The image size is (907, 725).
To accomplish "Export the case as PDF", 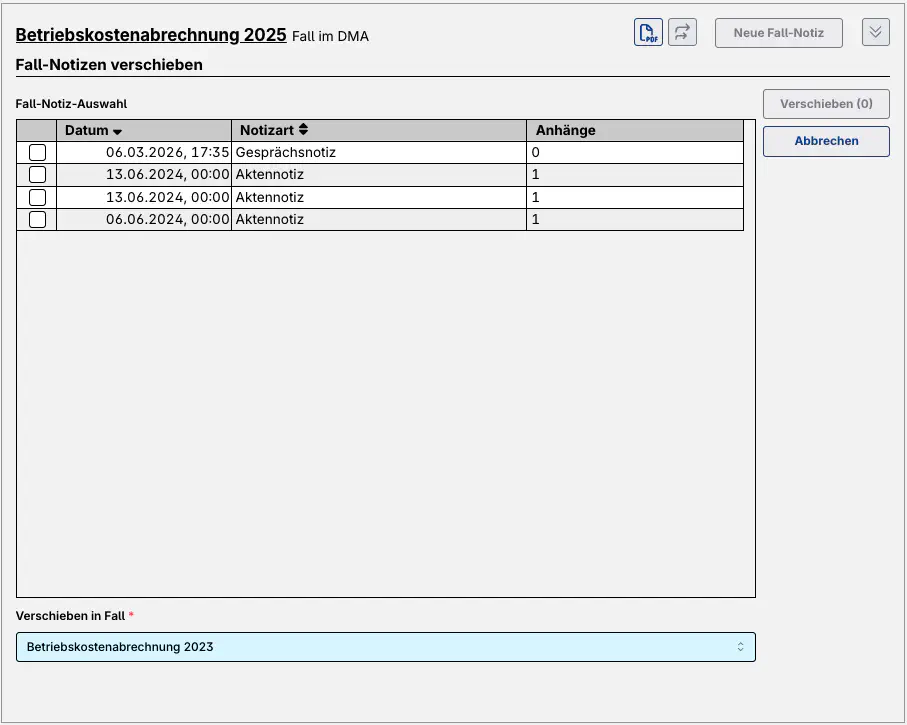I will tap(648, 32).
